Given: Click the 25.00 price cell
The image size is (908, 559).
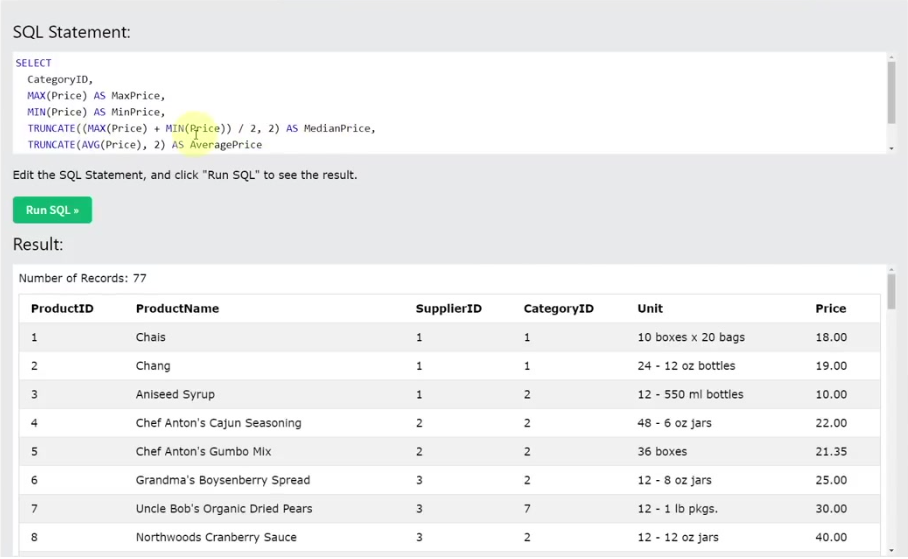Looking at the screenshot, I should point(831,480).
